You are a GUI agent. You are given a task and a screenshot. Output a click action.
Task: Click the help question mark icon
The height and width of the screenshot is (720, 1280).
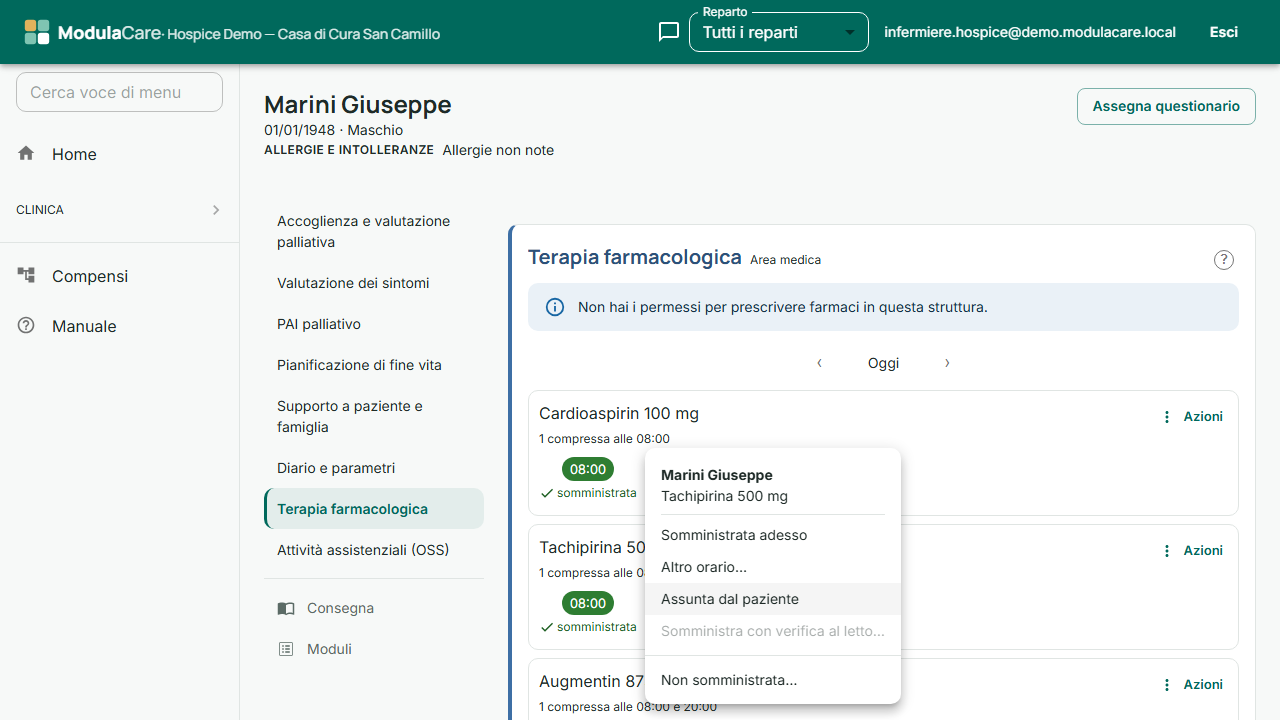(1224, 260)
